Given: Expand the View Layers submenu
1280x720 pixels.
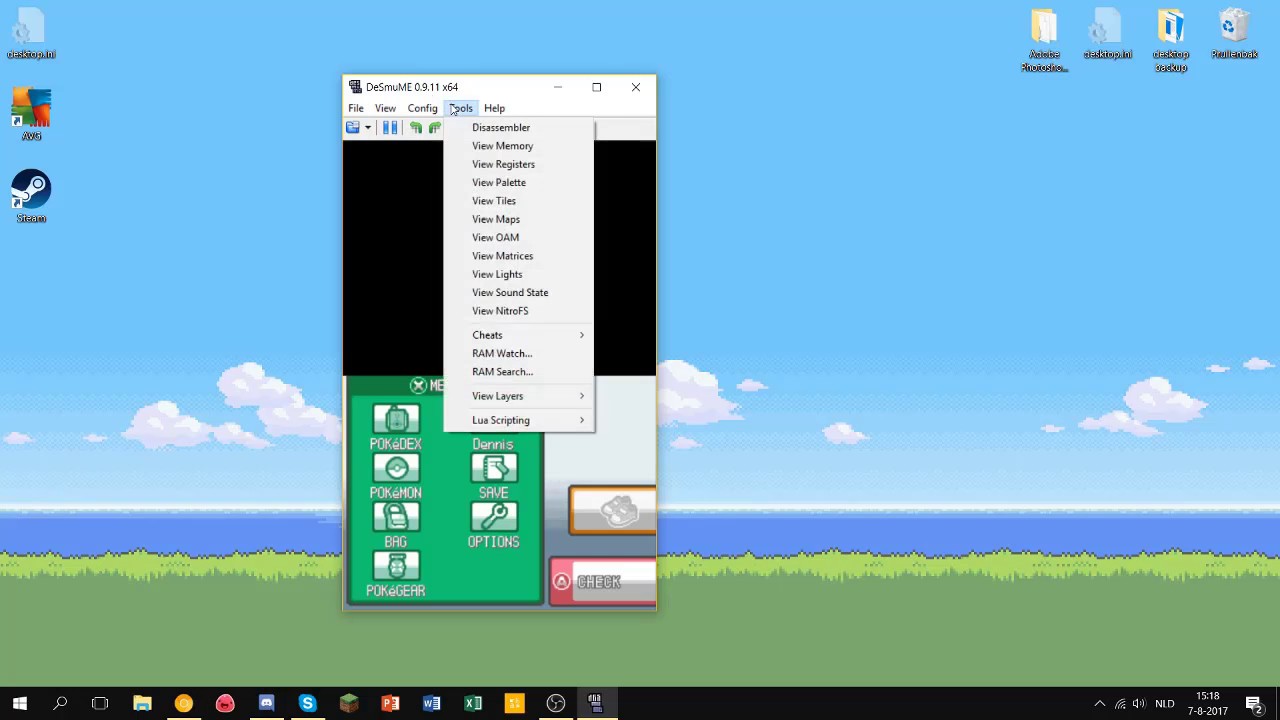Looking at the screenshot, I should click(519, 396).
